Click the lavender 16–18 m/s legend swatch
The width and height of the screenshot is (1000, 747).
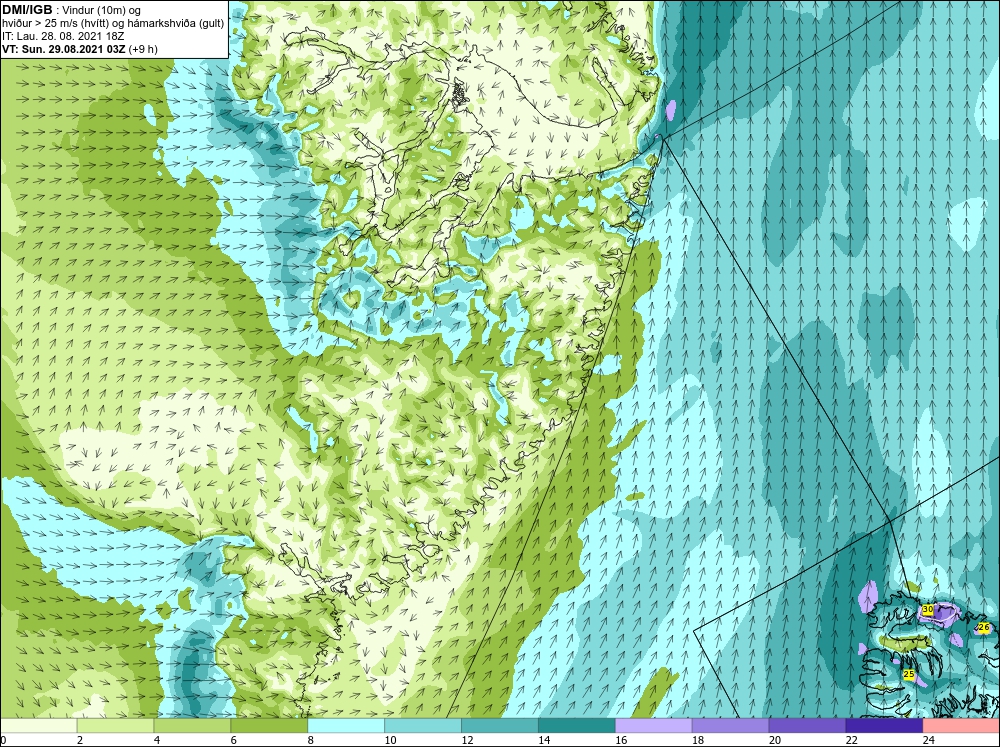(x=653, y=725)
